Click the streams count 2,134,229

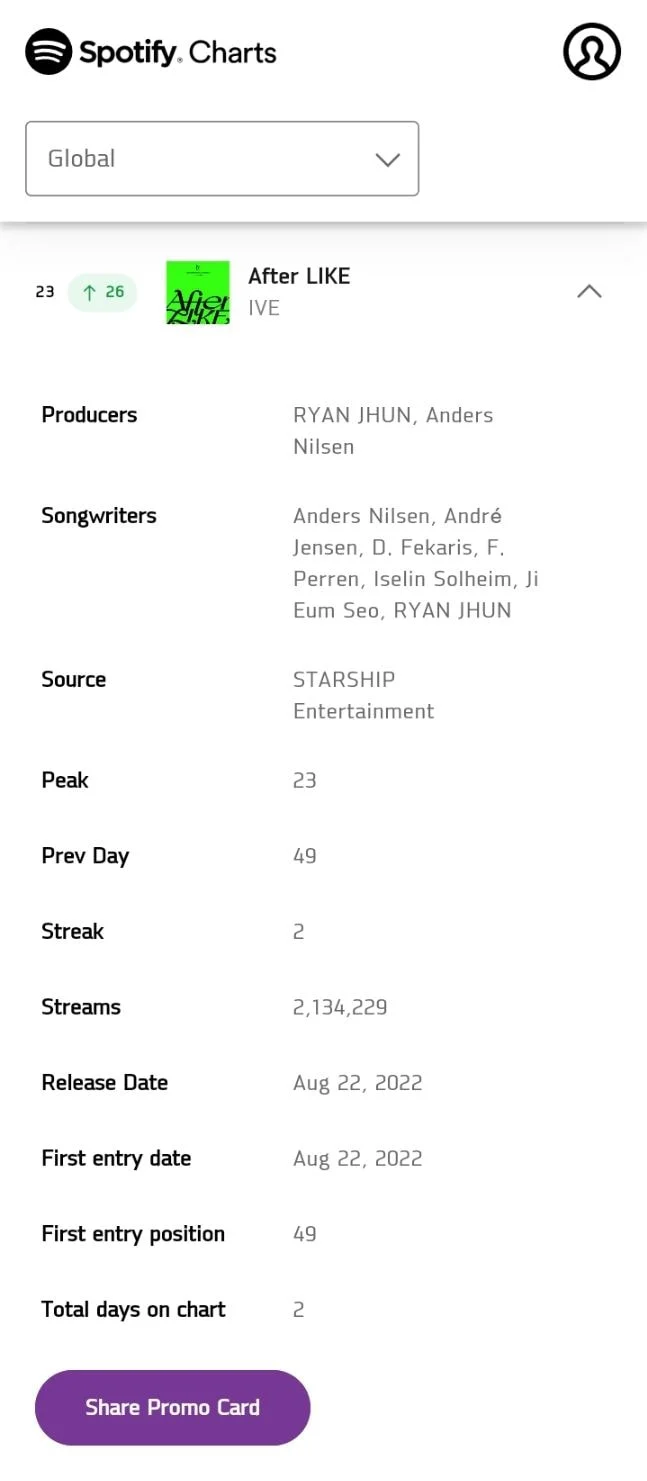pos(340,1007)
